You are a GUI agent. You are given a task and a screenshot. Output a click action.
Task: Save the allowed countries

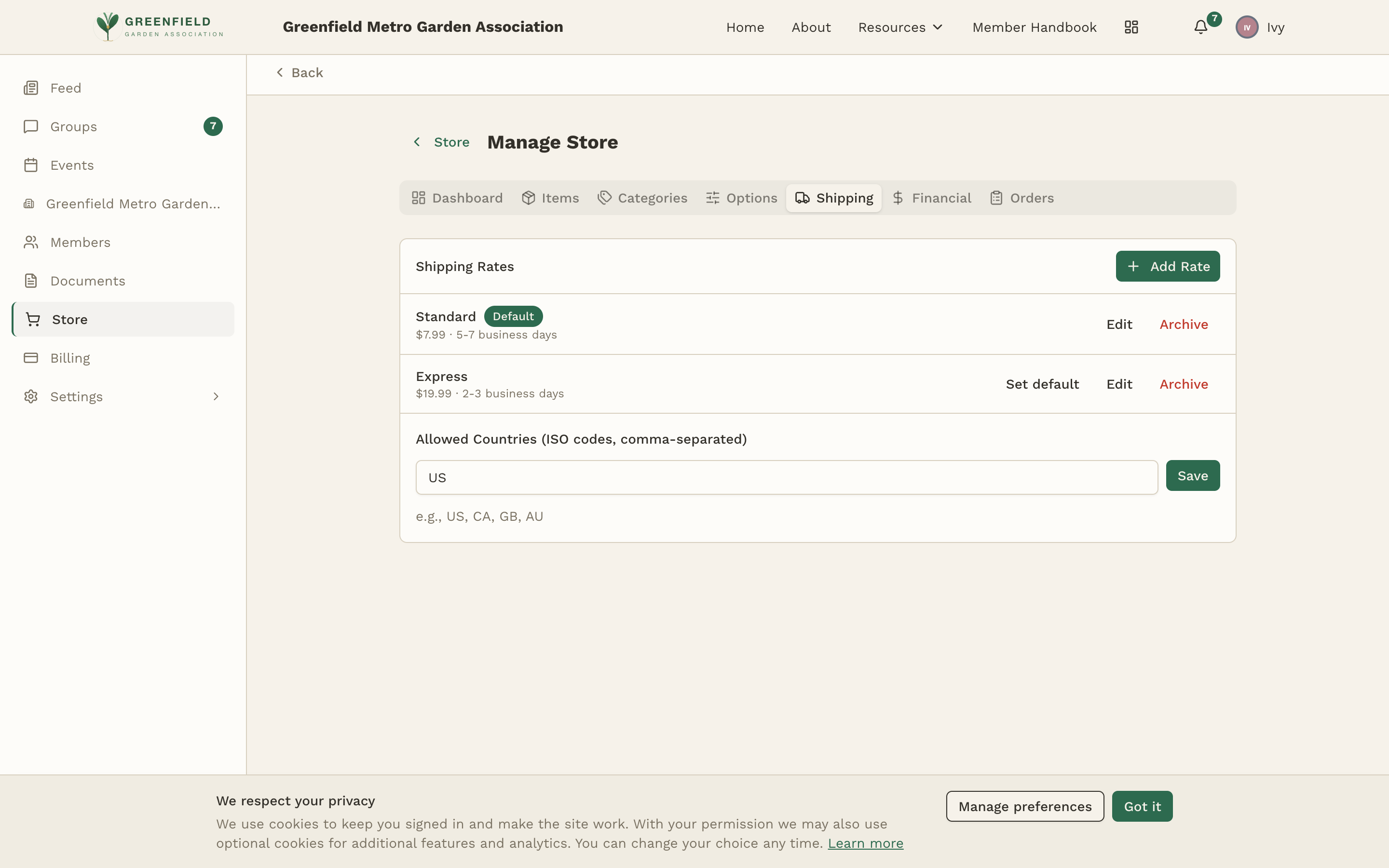click(x=1193, y=475)
